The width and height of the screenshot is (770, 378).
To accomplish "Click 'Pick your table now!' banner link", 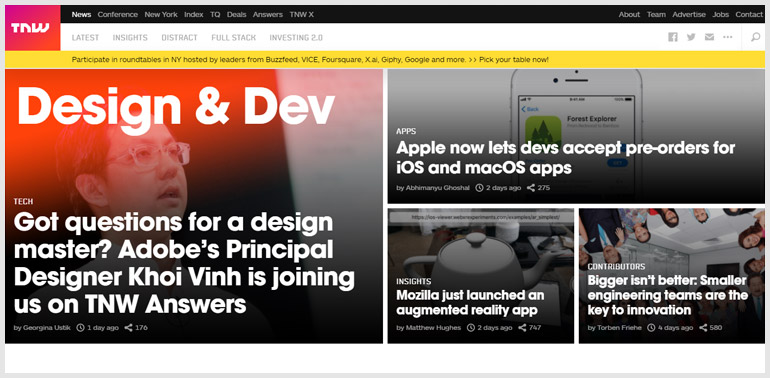I will click(x=514, y=59).
